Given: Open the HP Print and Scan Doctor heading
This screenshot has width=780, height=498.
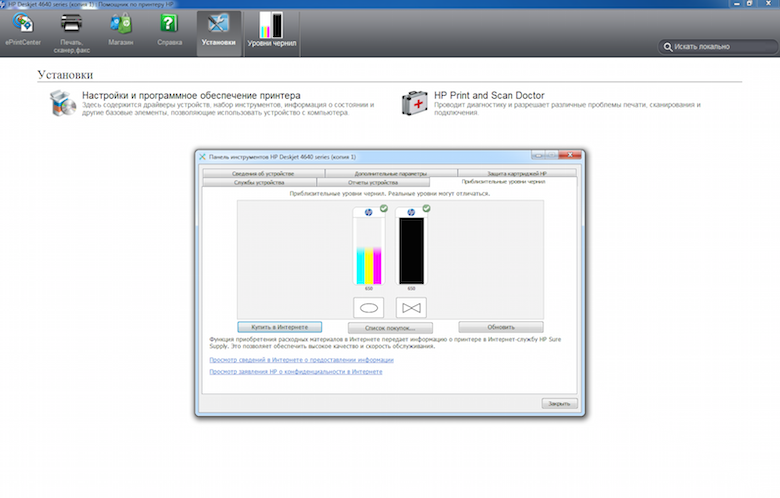Looking at the screenshot, I should click(489, 95).
